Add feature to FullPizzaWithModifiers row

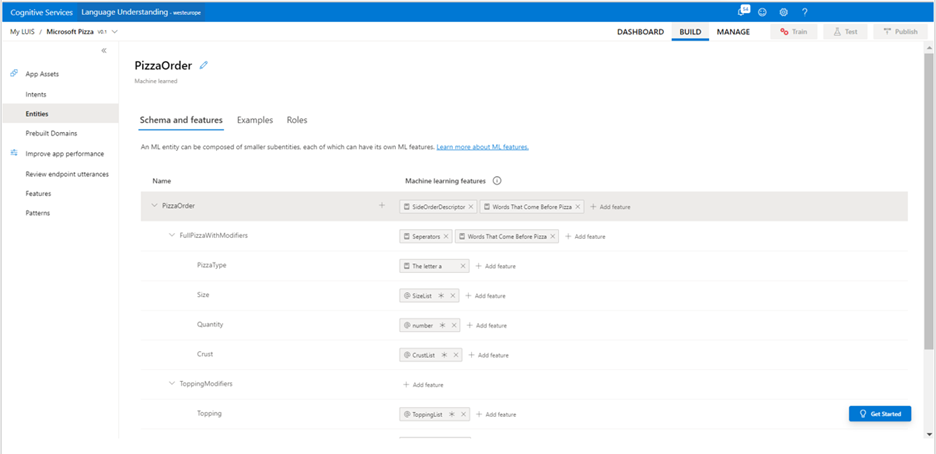[x=585, y=237]
